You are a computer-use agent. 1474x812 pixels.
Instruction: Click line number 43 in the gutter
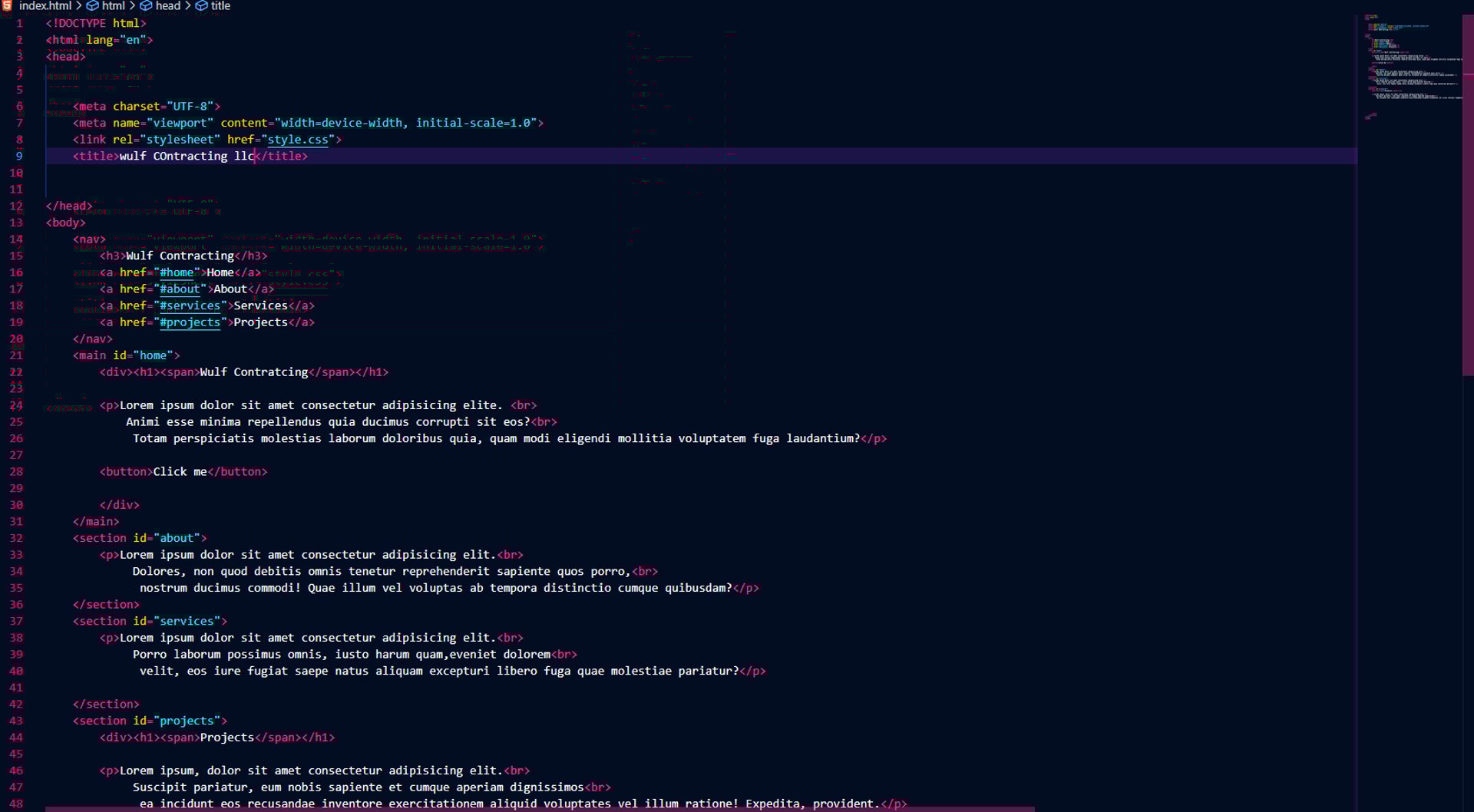[16, 721]
